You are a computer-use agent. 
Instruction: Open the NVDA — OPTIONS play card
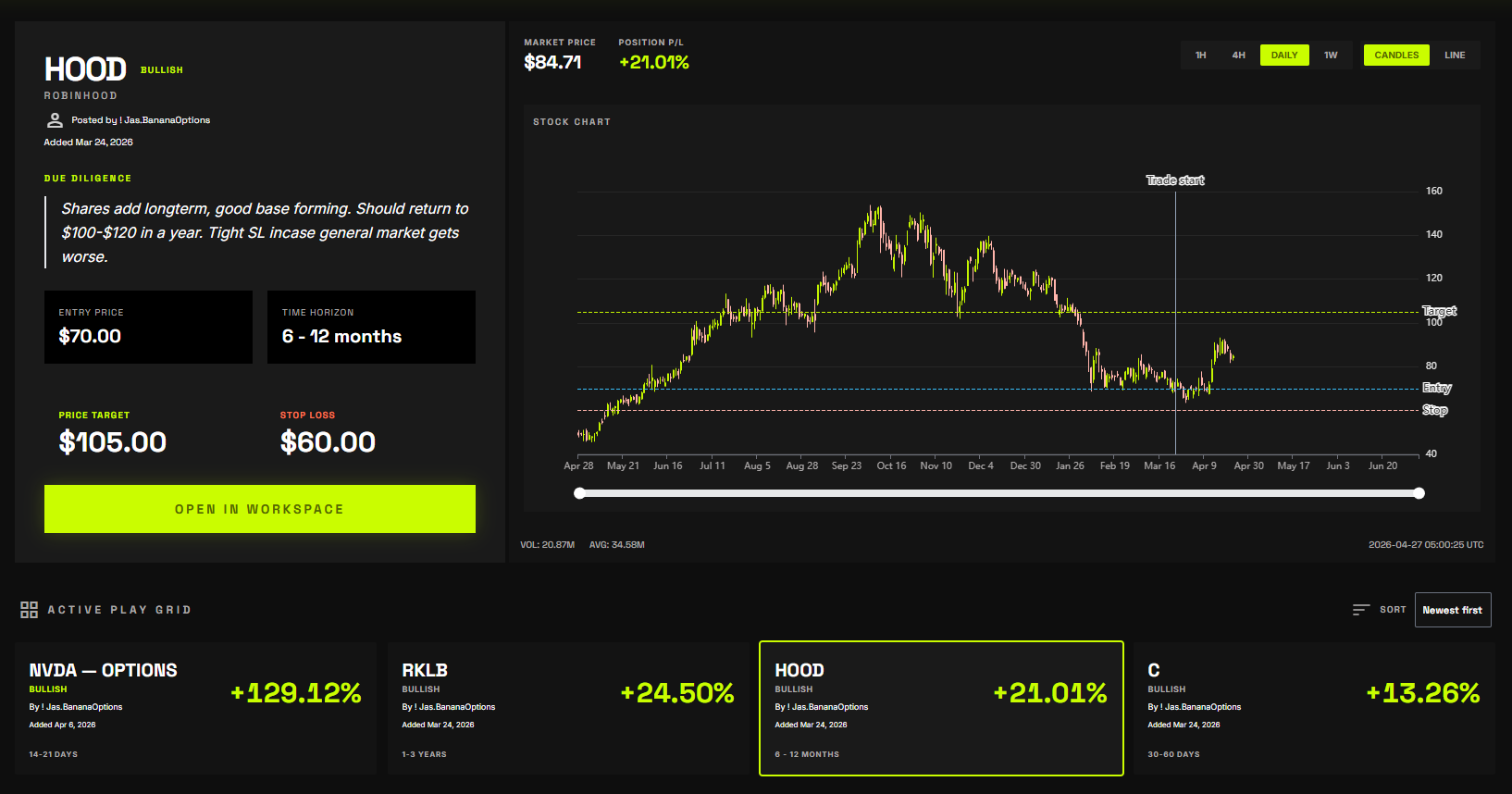(x=195, y=709)
